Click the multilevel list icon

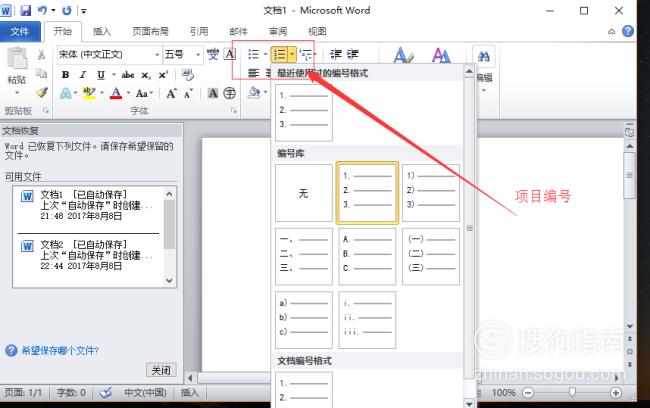point(306,54)
